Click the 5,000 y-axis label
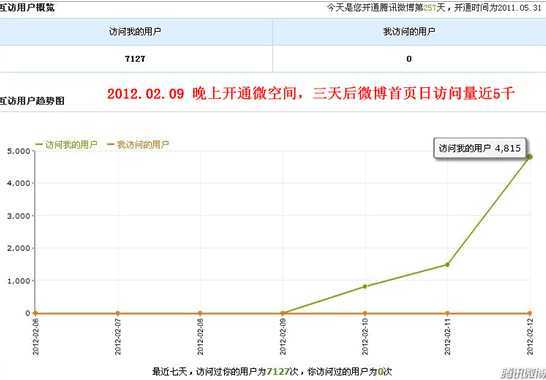The width and height of the screenshot is (546, 380). (19, 151)
